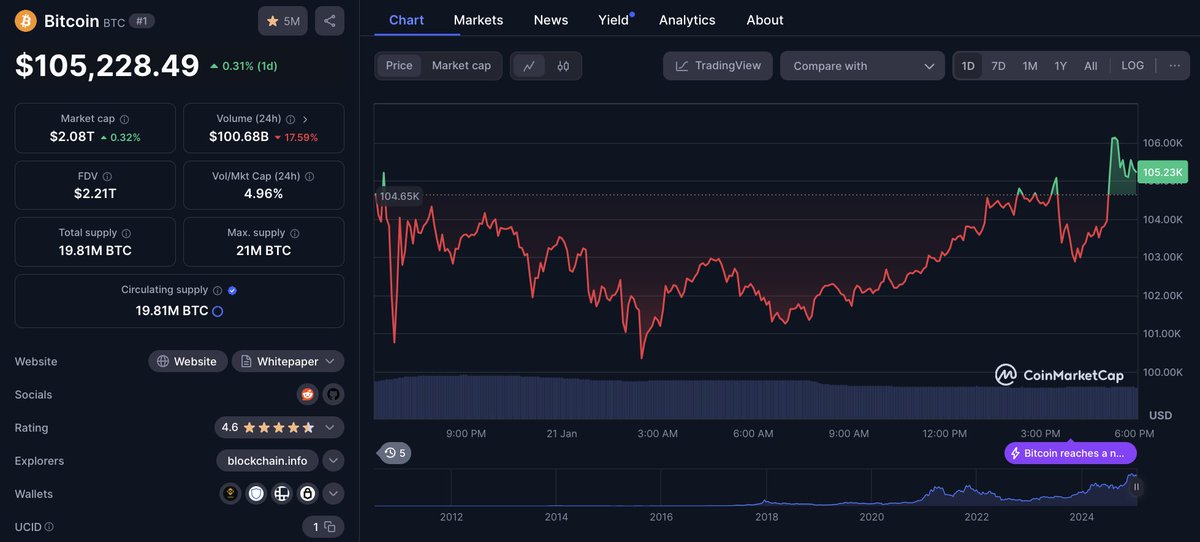This screenshot has height=542, width=1200.
Task: Toggle chart to Price mode
Action: coord(399,66)
